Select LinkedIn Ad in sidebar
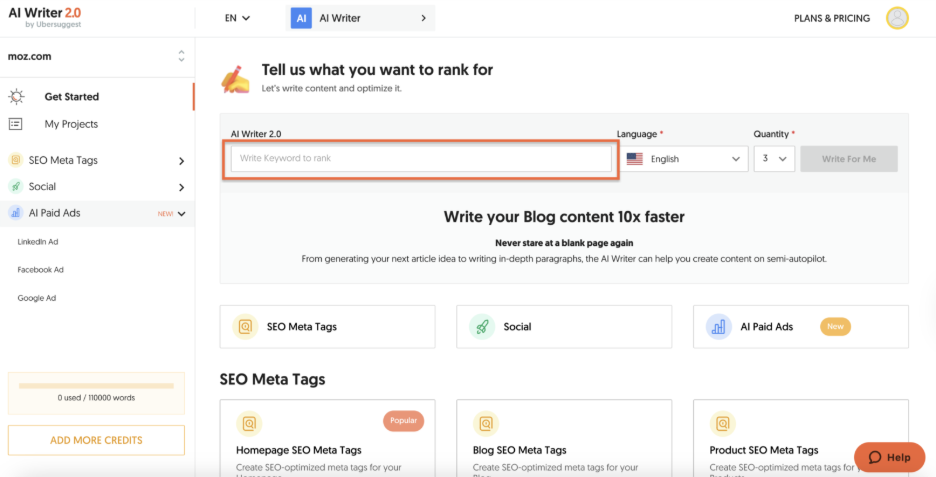This screenshot has width=936, height=477. (x=38, y=242)
